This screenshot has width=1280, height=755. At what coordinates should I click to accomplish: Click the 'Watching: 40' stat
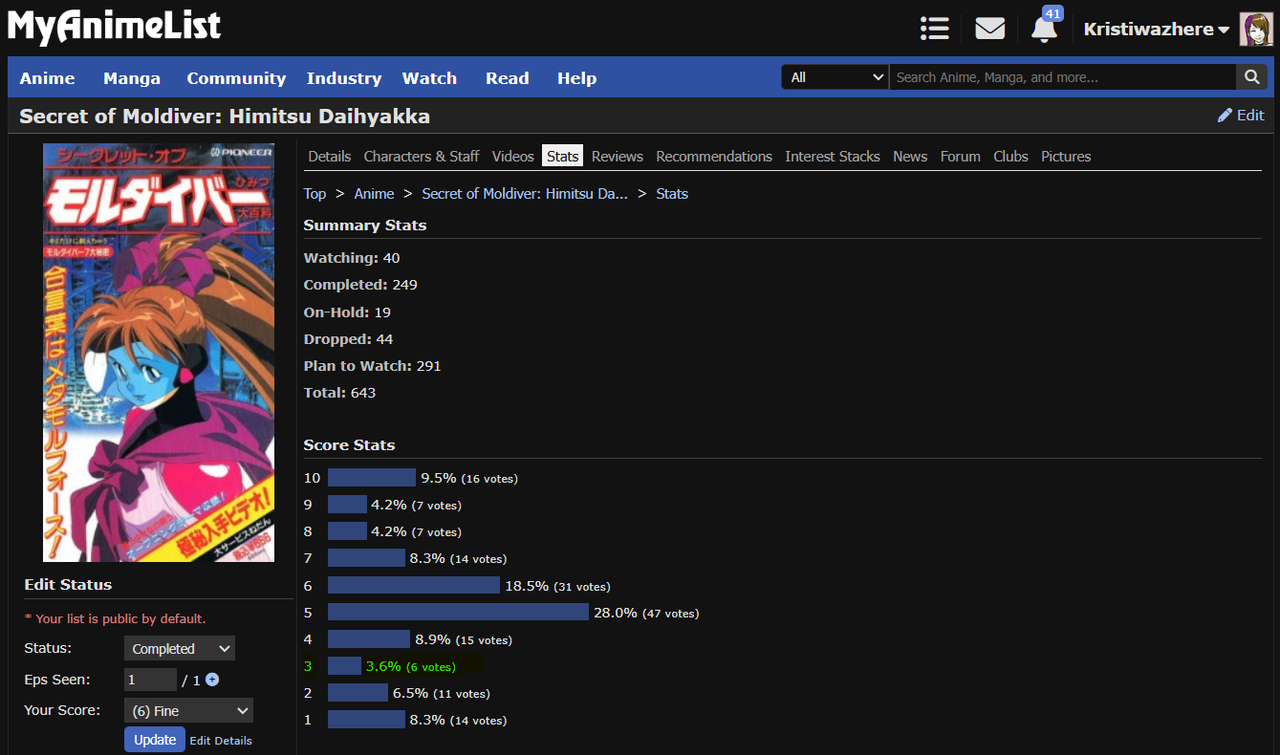pyautogui.click(x=352, y=258)
